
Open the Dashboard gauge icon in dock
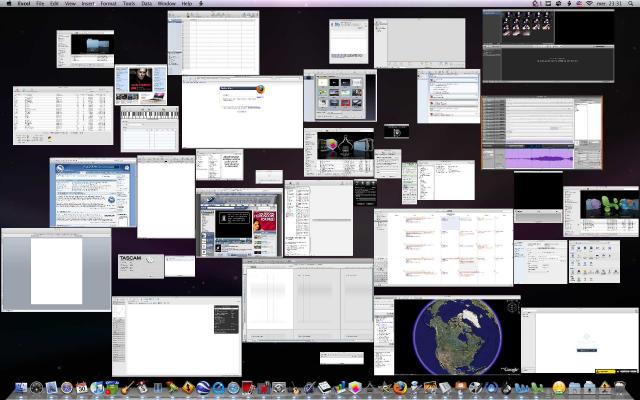pyautogui.click(x=36, y=388)
